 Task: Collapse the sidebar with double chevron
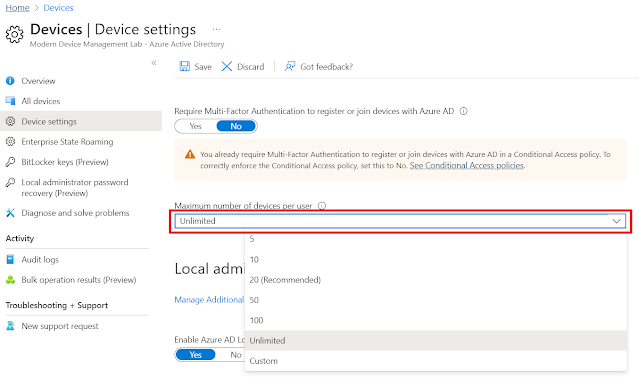click(154, 63)
